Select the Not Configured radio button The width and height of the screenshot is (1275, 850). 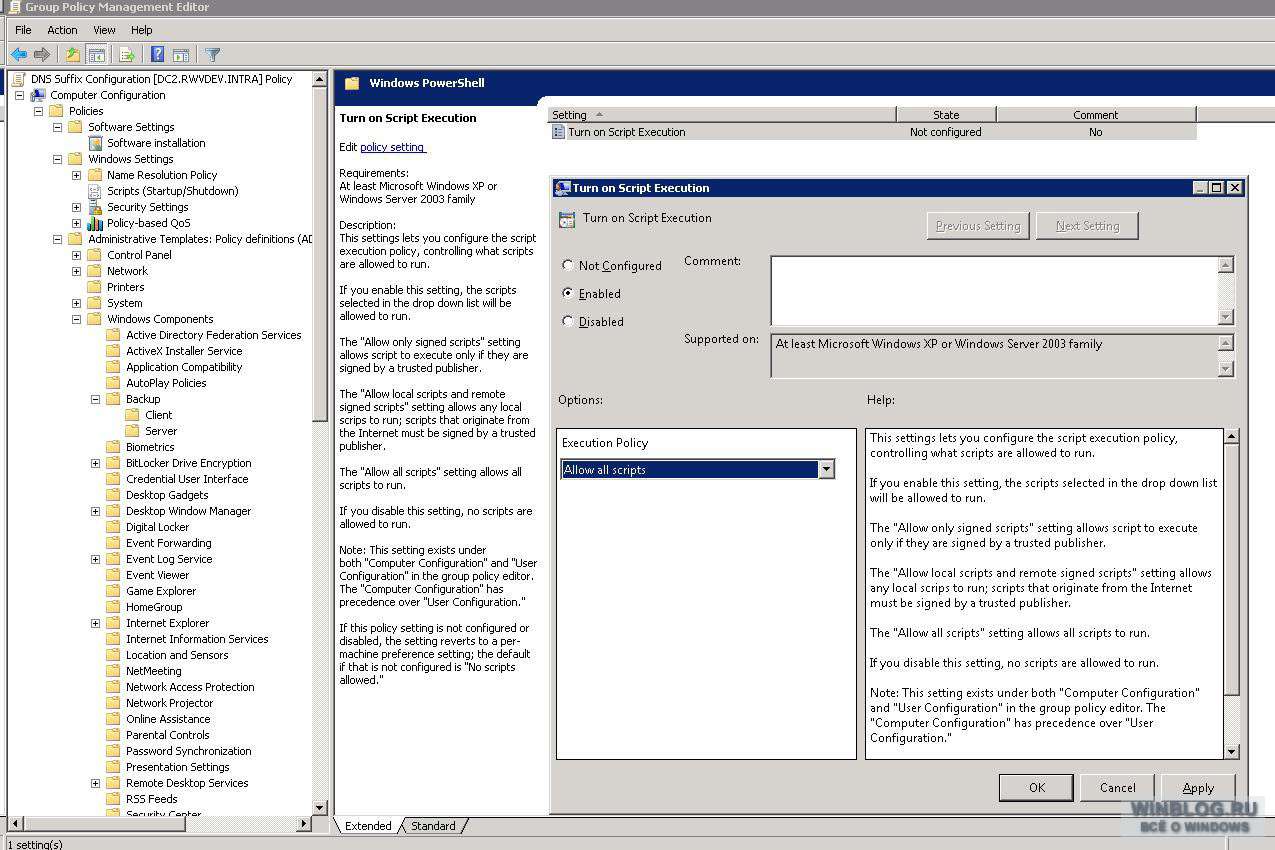568,266
